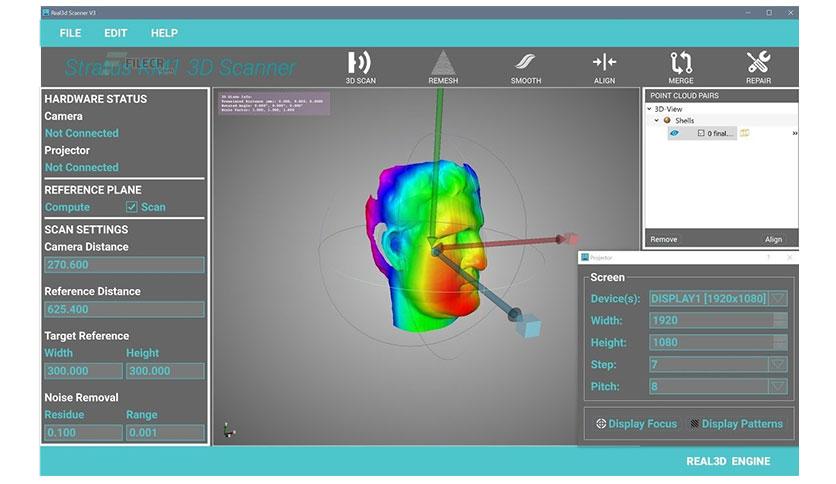Screen dimensions: 836x484
Task: Launch the Repair wrench tool
Action: (758, 68)
